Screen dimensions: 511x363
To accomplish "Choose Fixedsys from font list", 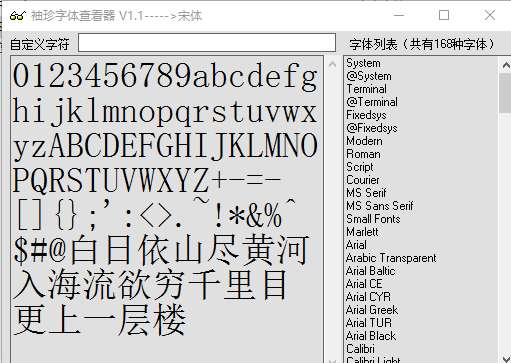I will tap(366, 115).
